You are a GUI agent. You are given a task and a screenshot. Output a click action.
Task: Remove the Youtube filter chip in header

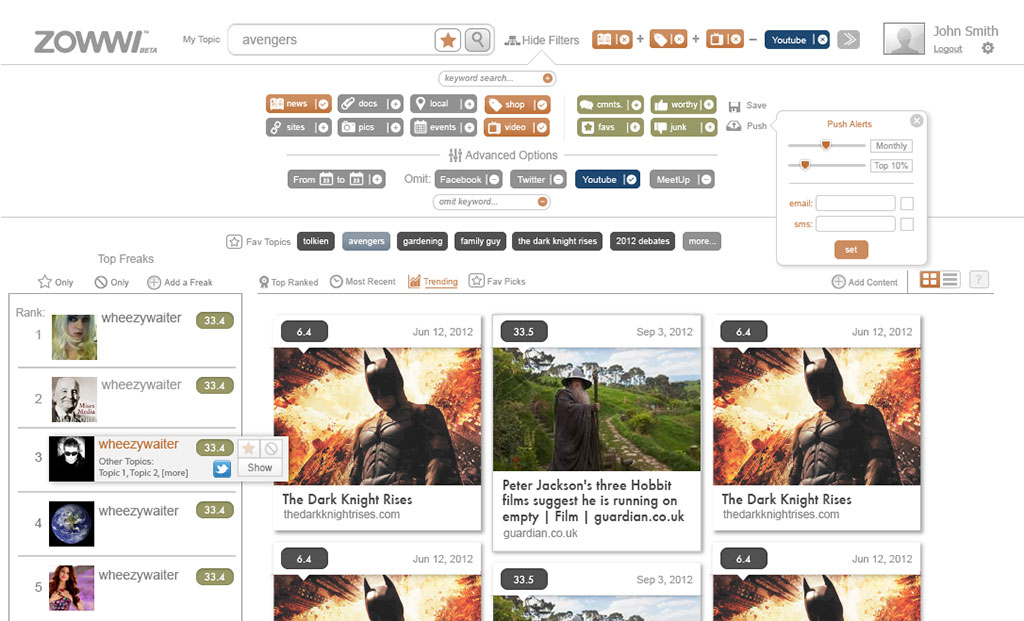point(823,40)
